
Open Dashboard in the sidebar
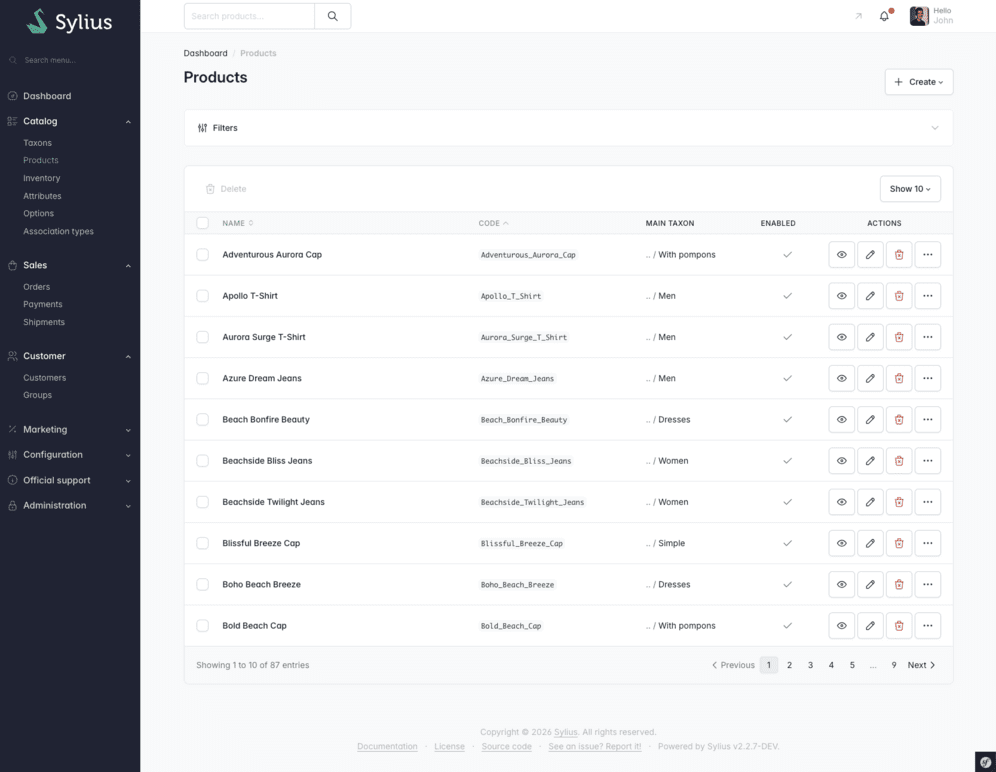point(47,96)
